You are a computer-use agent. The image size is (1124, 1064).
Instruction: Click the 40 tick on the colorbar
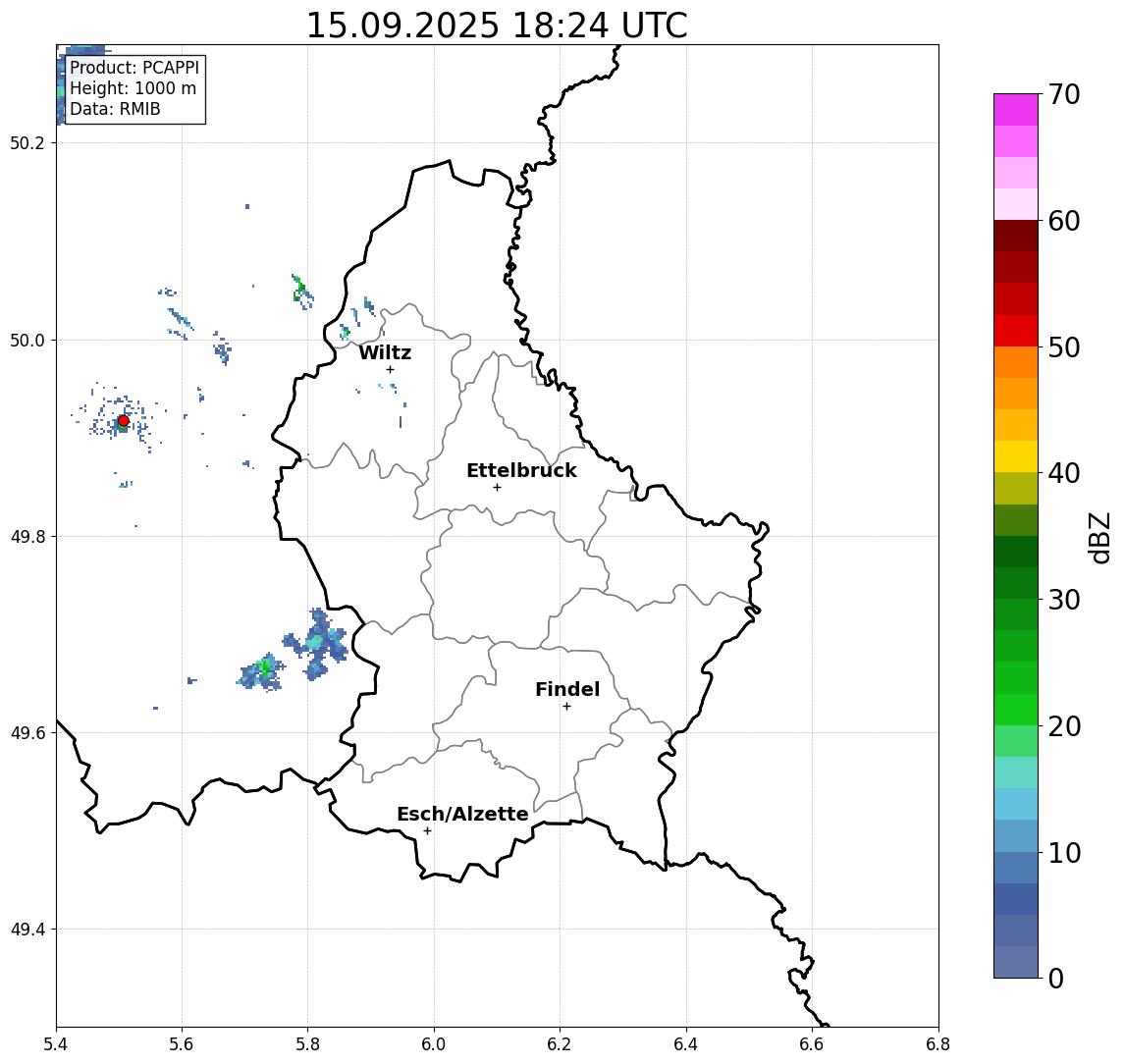(x=1064, y=473)
